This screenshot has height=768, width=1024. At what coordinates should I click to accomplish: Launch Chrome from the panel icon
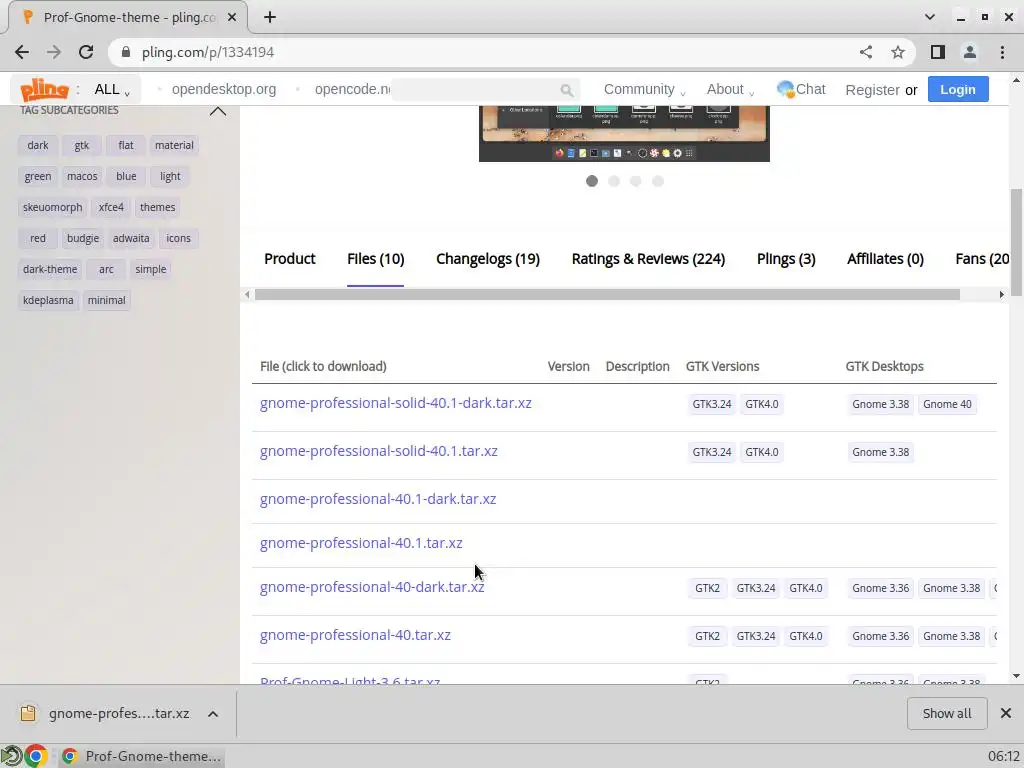click(36, 756)
